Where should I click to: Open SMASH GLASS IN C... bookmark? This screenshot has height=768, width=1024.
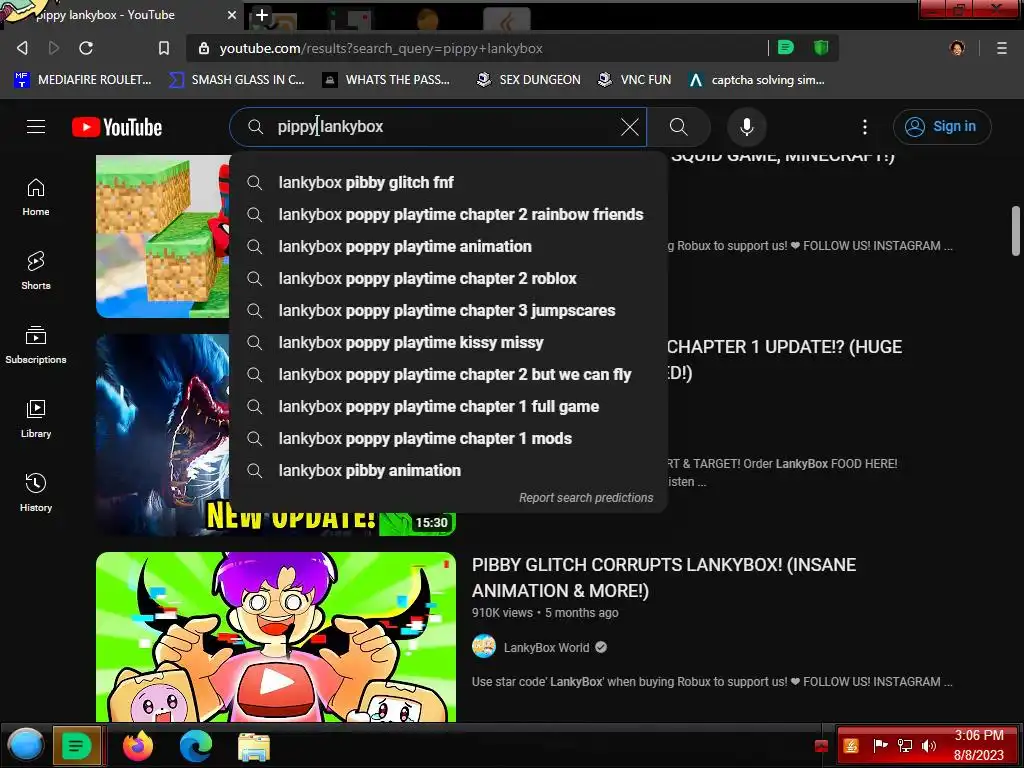point(236,80)
